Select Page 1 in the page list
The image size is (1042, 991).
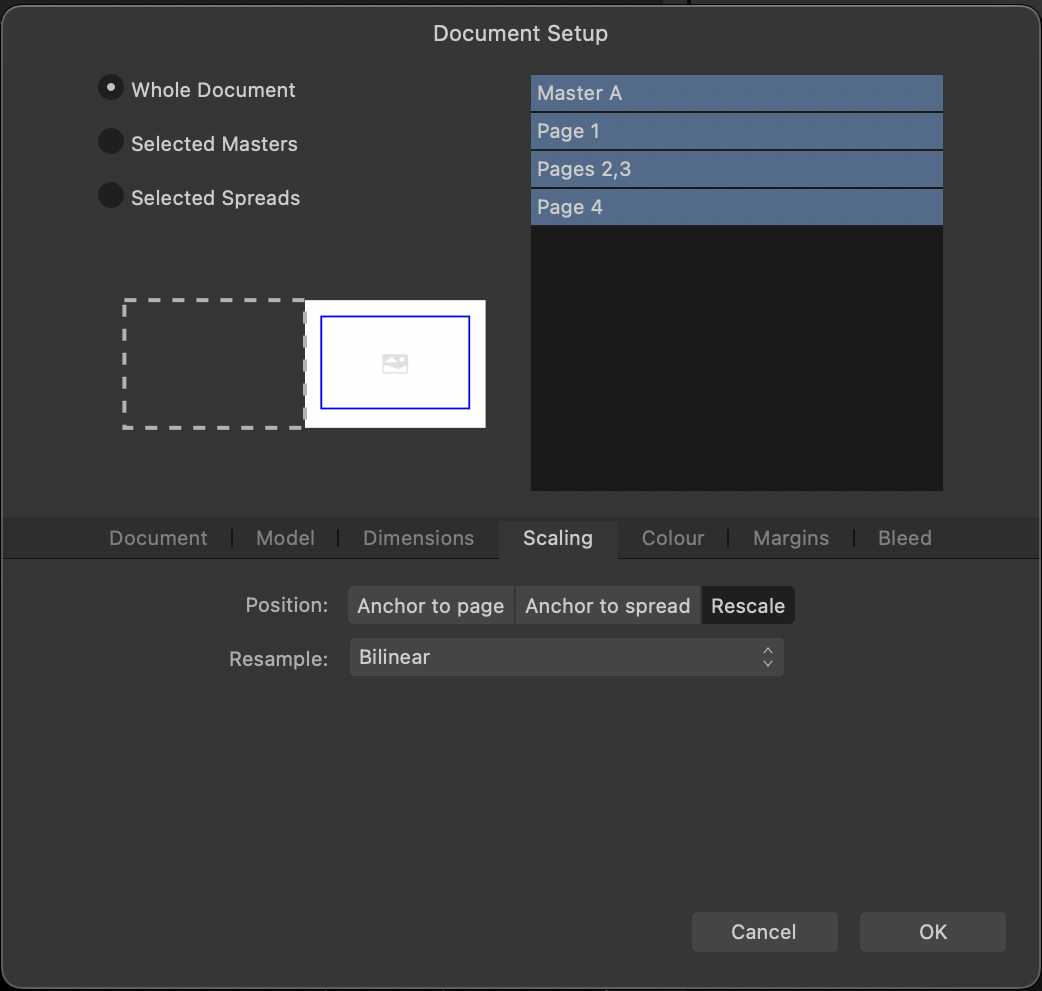736,130
